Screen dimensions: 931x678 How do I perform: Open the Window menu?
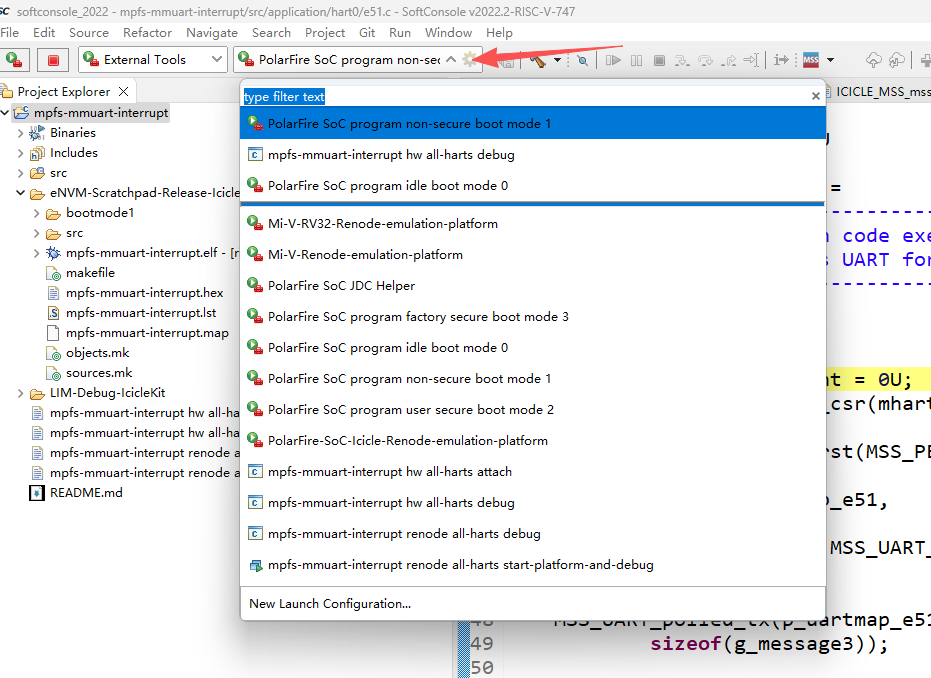pos(448,33)
